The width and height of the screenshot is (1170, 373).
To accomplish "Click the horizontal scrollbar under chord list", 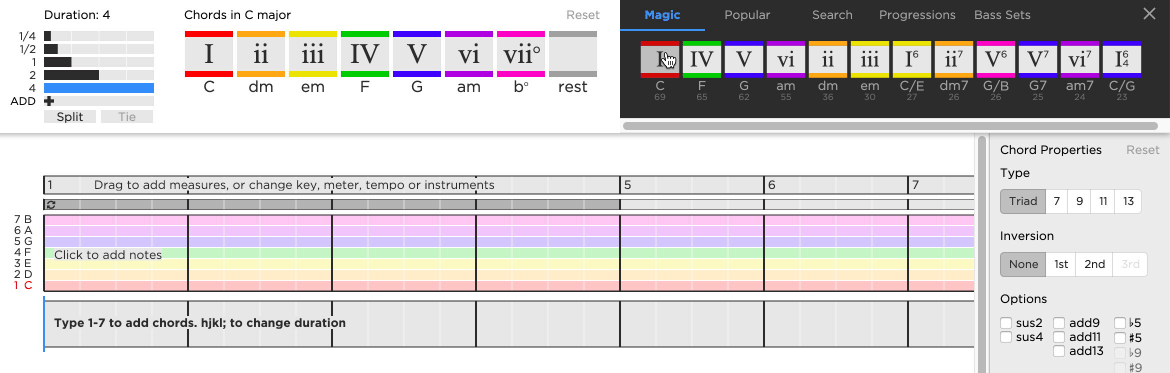I will pyautogui.click(x=891, y=126).
